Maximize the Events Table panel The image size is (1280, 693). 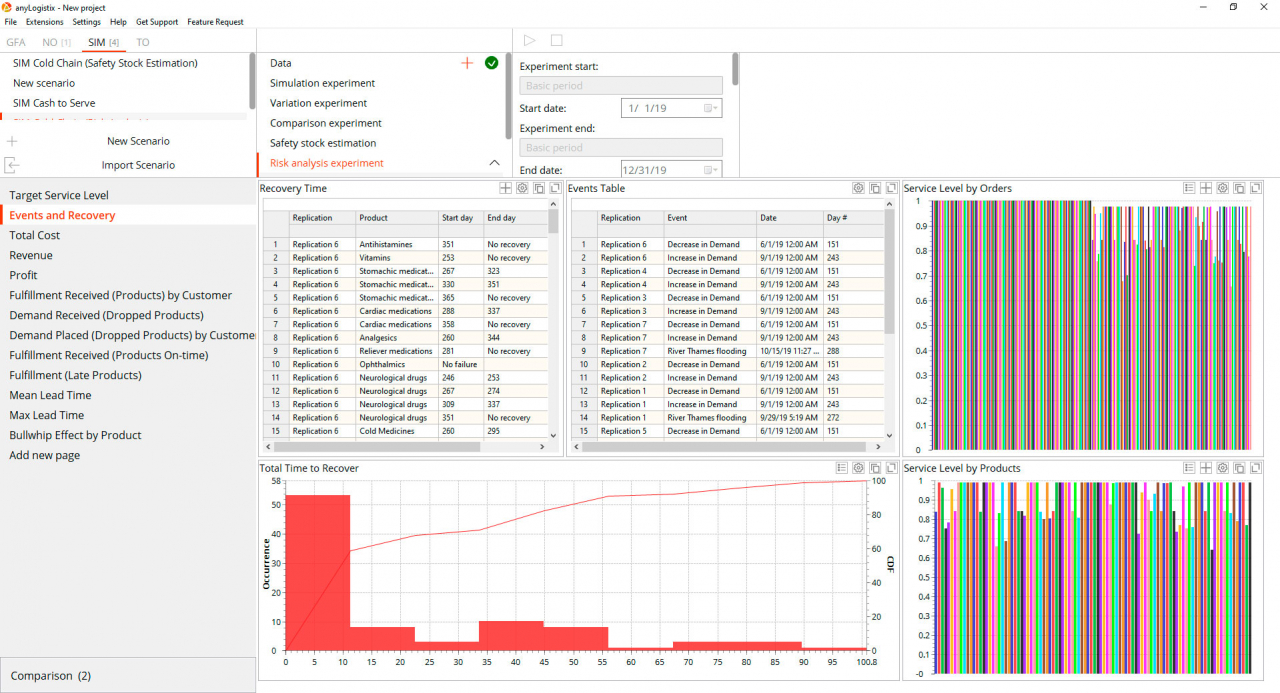click(x=891, y=188)
